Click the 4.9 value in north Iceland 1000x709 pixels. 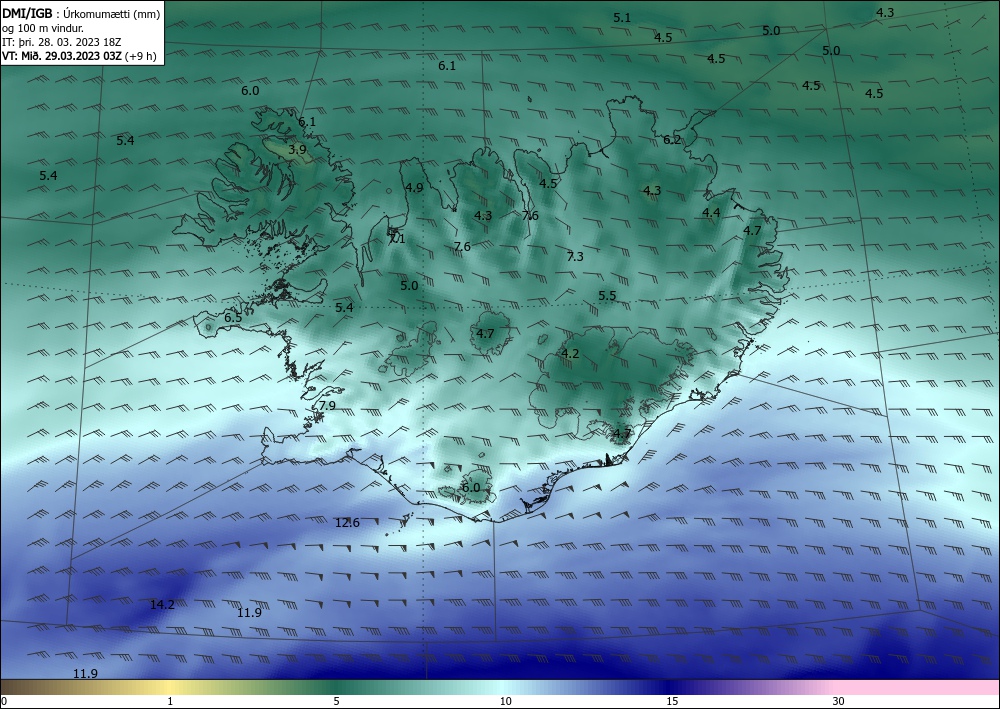point(414,187)
